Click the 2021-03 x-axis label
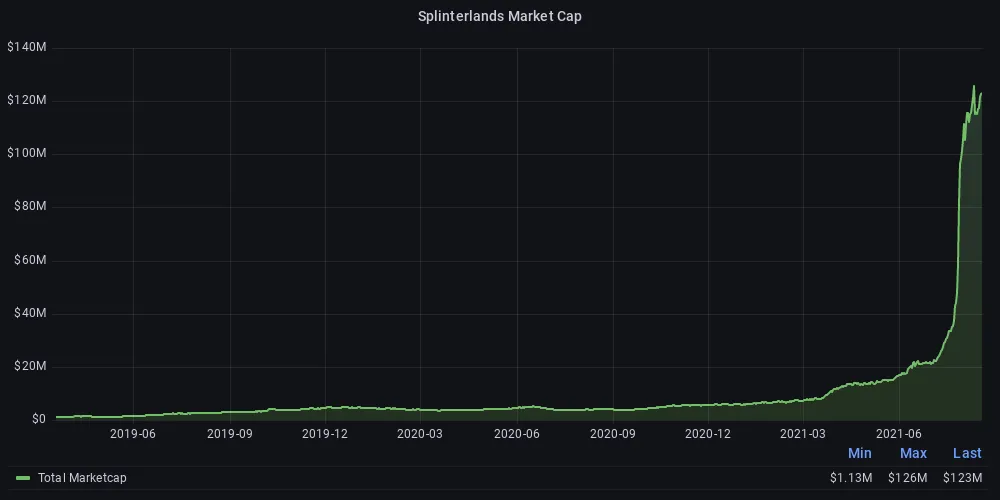 point(803,434)
